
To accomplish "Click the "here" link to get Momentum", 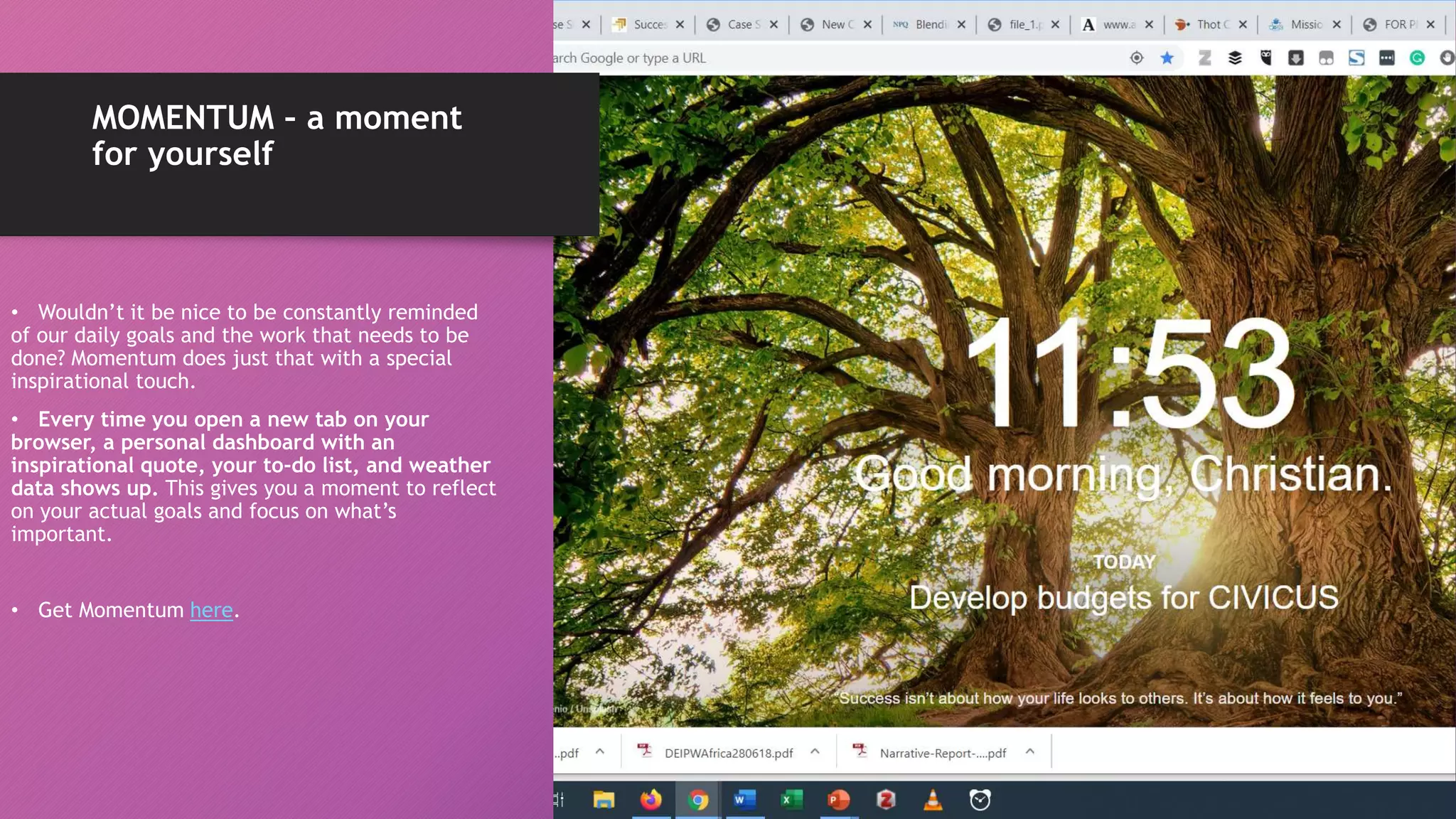I will [x=211, y=610].
